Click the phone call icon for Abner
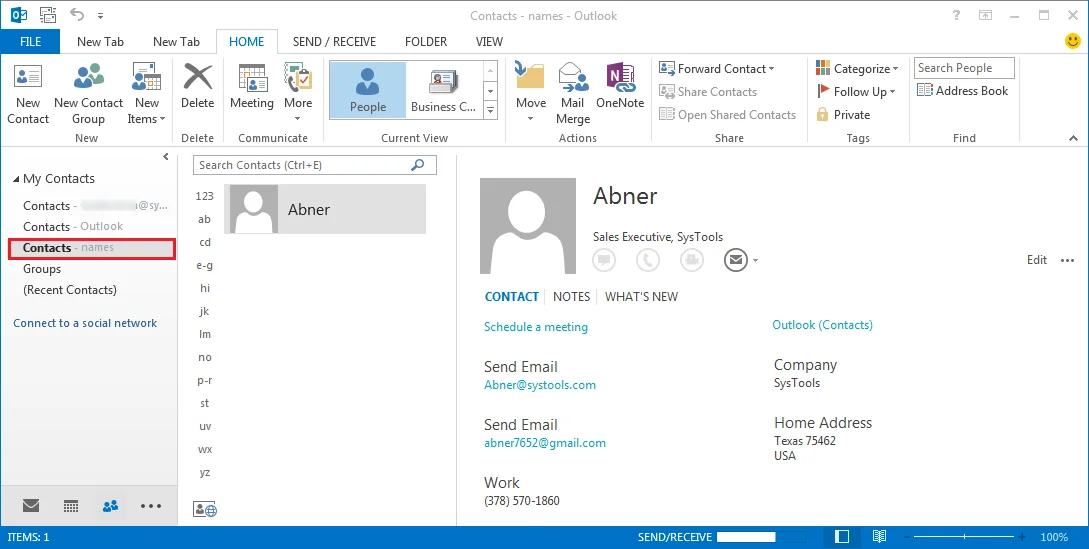 648,260
